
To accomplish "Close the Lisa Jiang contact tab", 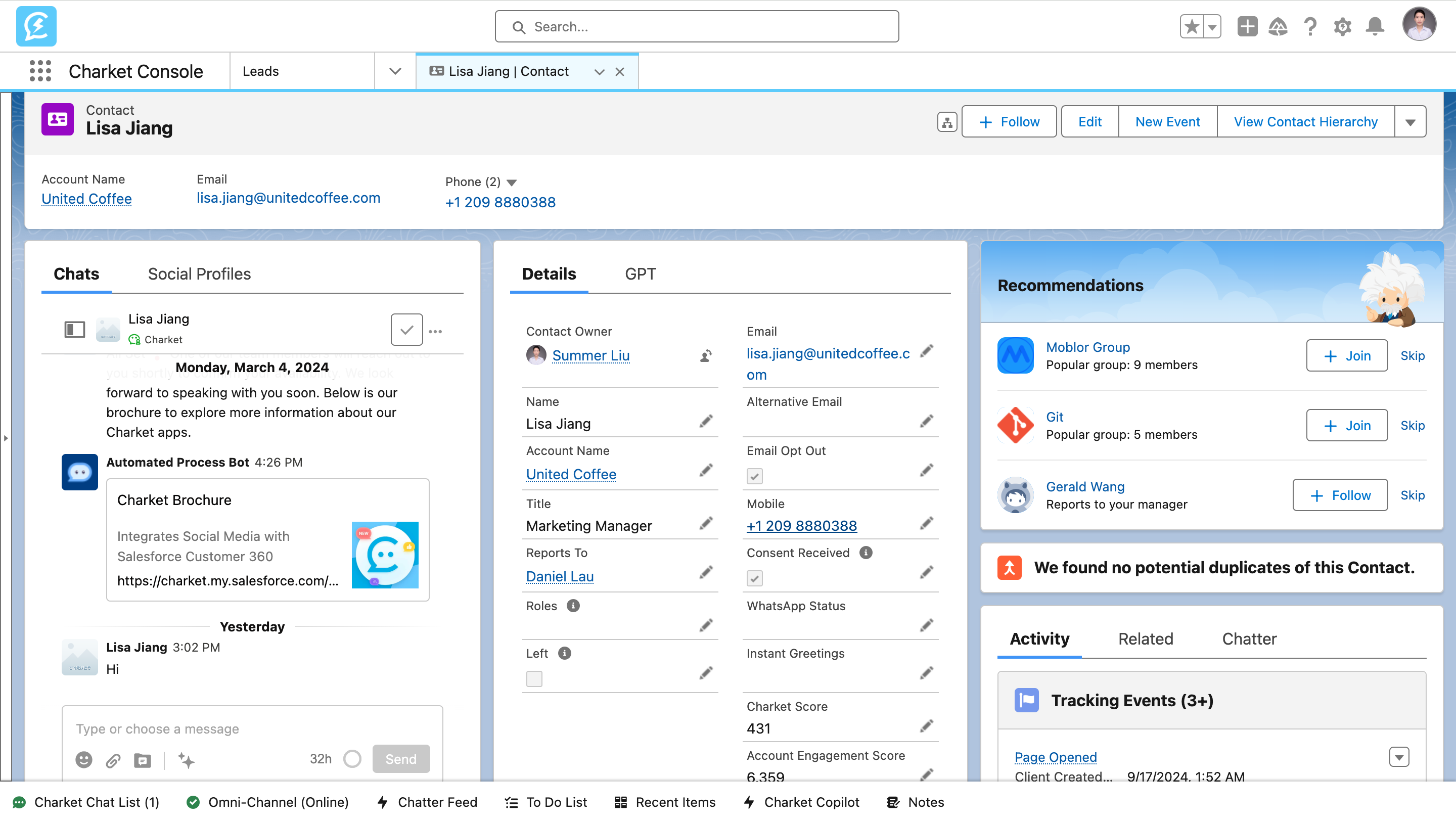I will [620, 71].
